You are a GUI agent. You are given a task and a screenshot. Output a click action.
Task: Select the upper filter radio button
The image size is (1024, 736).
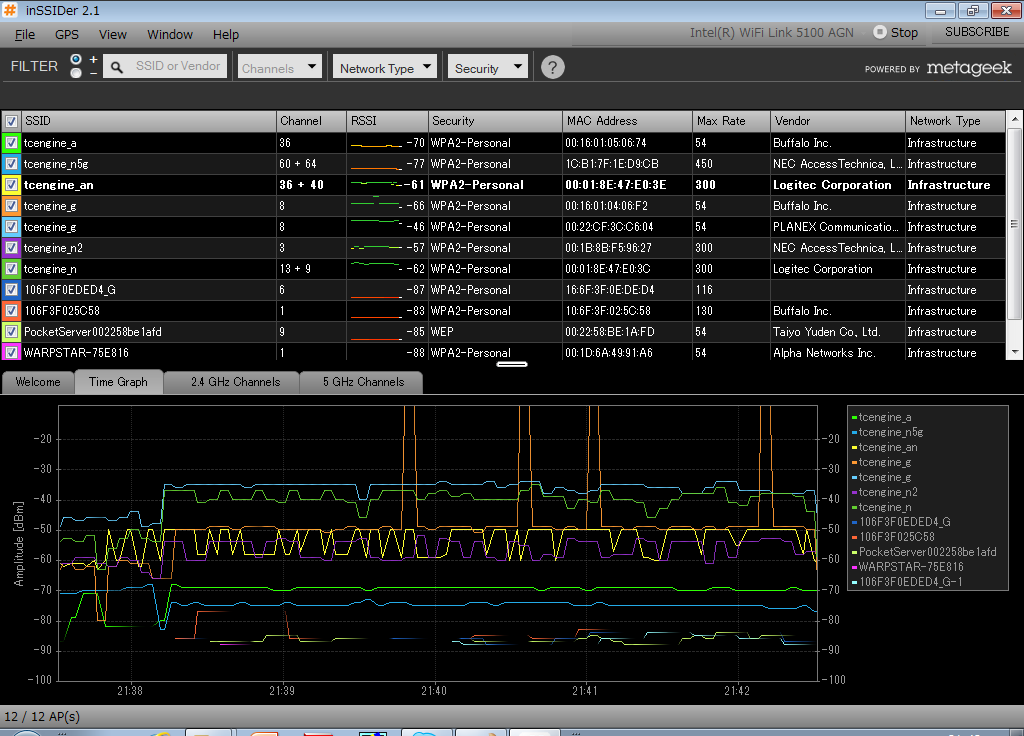point(76,59)
